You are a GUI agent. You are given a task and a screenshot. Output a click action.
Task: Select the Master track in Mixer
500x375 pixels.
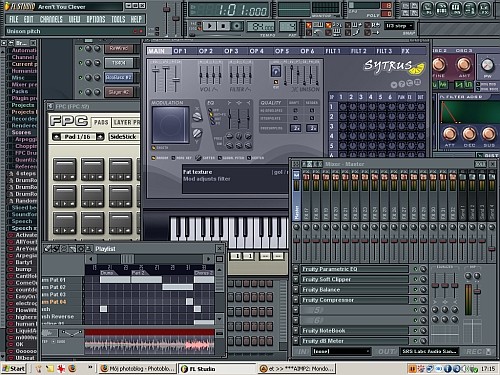pyautogui.click(x=296, y=195)
